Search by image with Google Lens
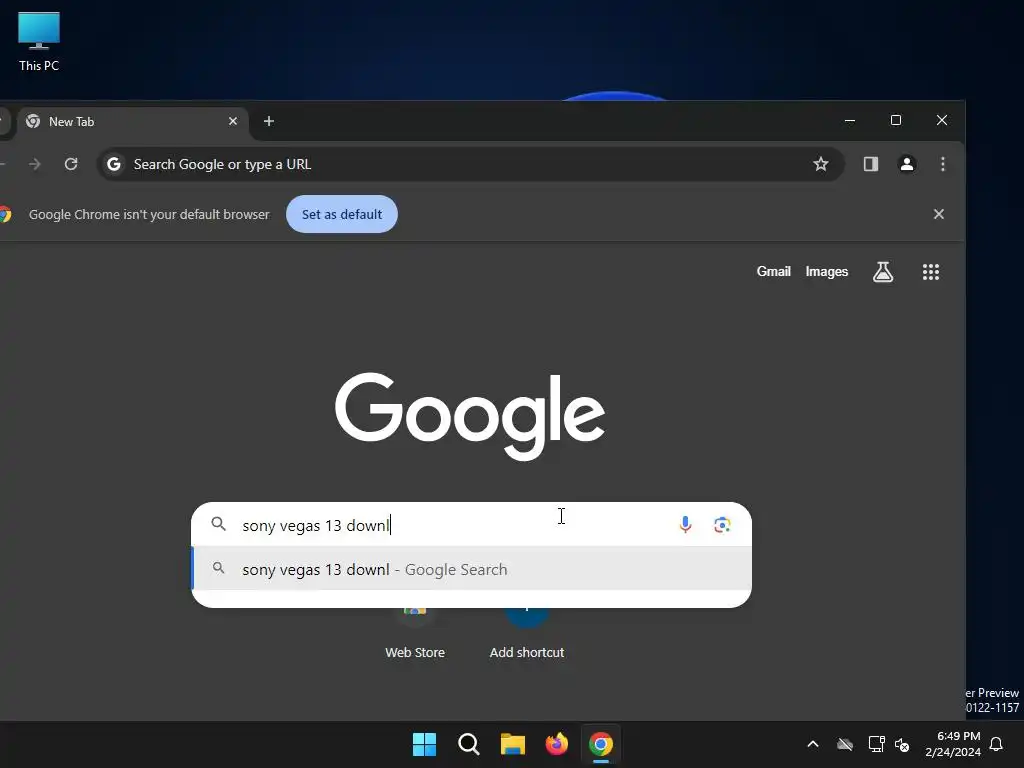 (x=722, y=524)
